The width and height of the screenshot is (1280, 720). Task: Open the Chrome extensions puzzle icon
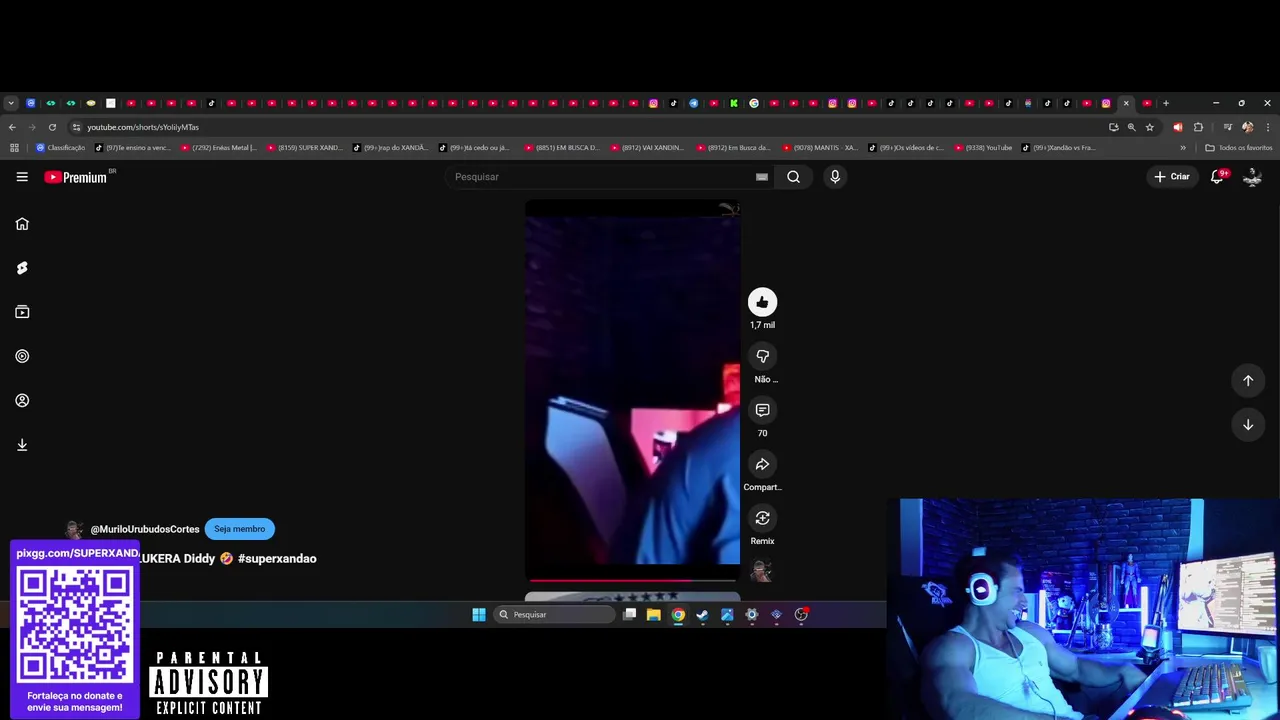pyautogui.click(x=1198, y=127)
